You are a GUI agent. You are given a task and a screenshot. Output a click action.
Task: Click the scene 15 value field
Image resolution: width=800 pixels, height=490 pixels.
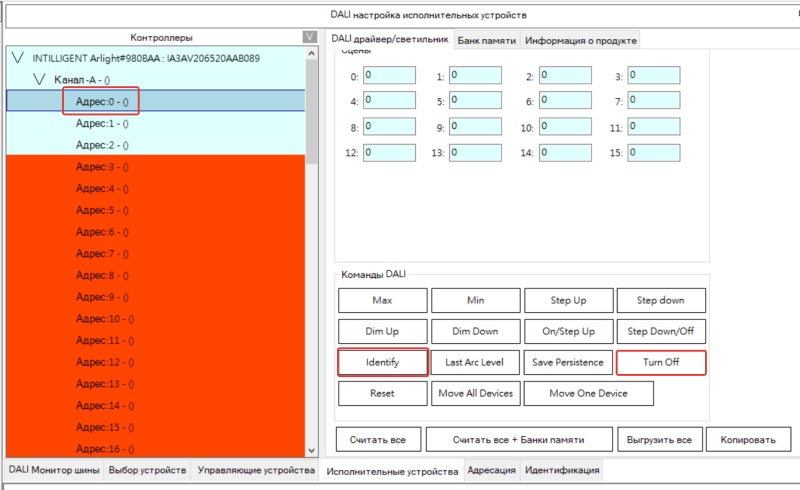654,153
